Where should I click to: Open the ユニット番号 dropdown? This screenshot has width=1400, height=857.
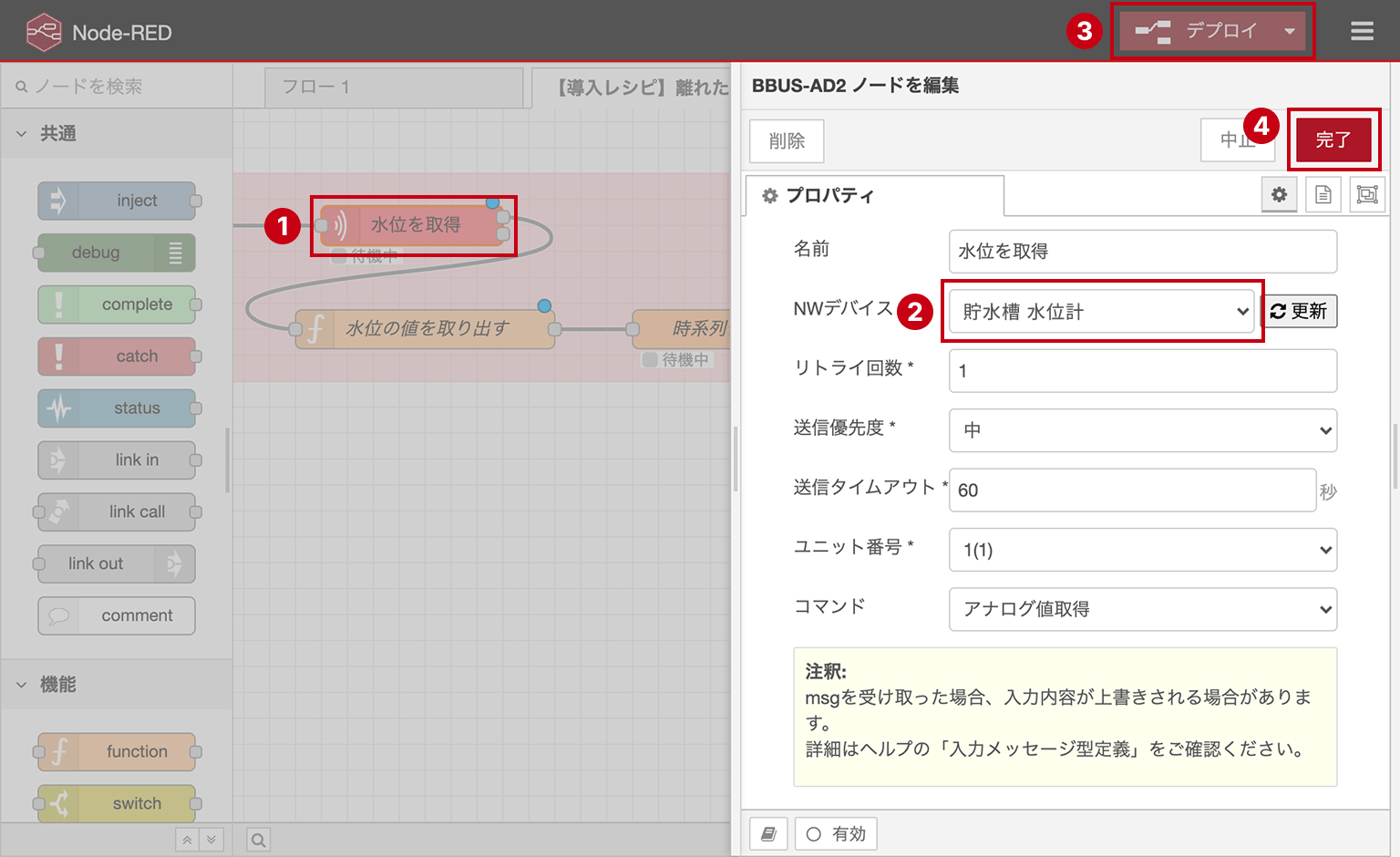pos(1143,550)
